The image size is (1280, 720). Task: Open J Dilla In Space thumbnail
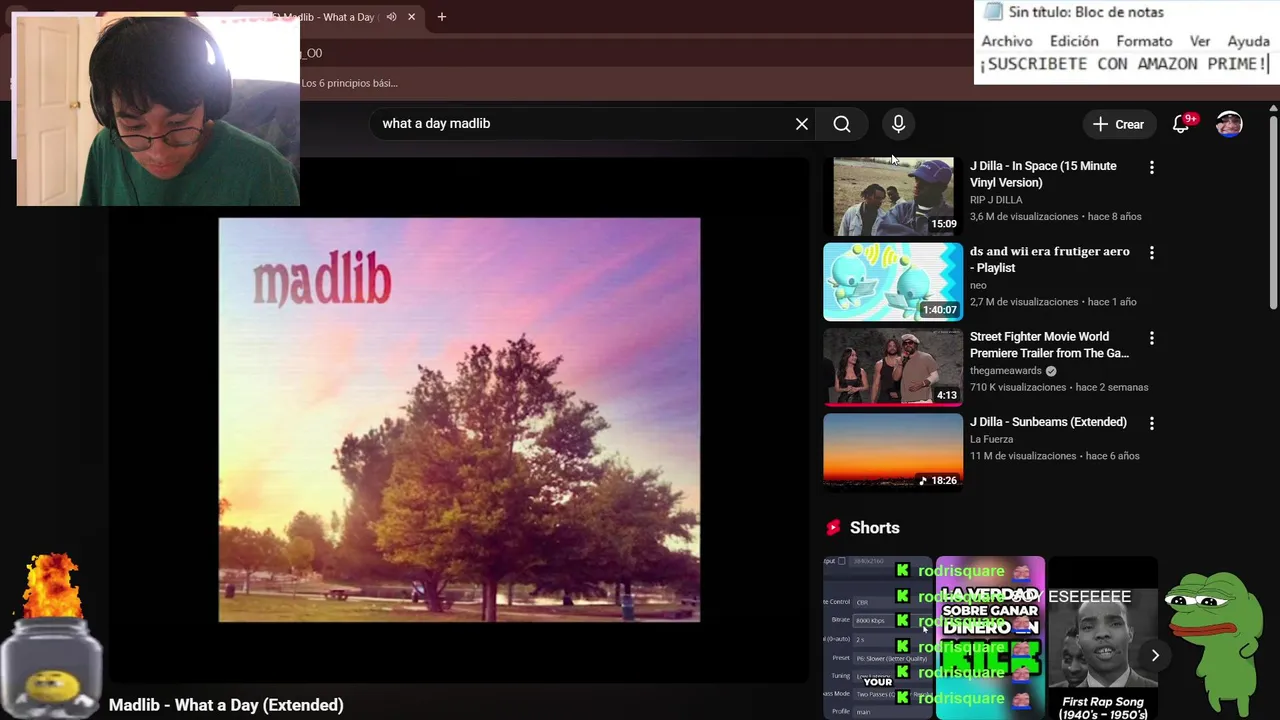click(x=893, y=196)
